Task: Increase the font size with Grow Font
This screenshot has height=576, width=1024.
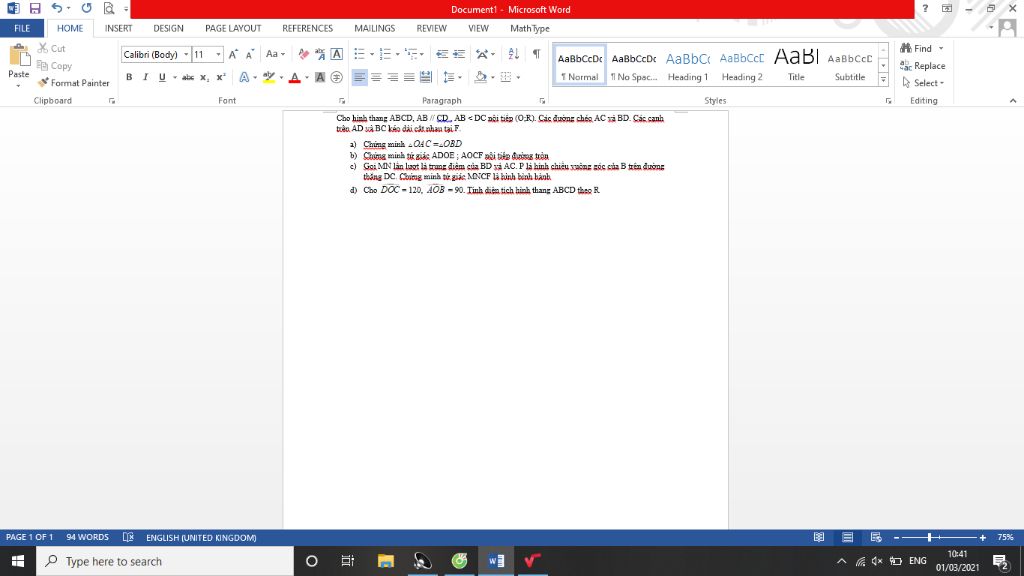Action: coord(233,54)
